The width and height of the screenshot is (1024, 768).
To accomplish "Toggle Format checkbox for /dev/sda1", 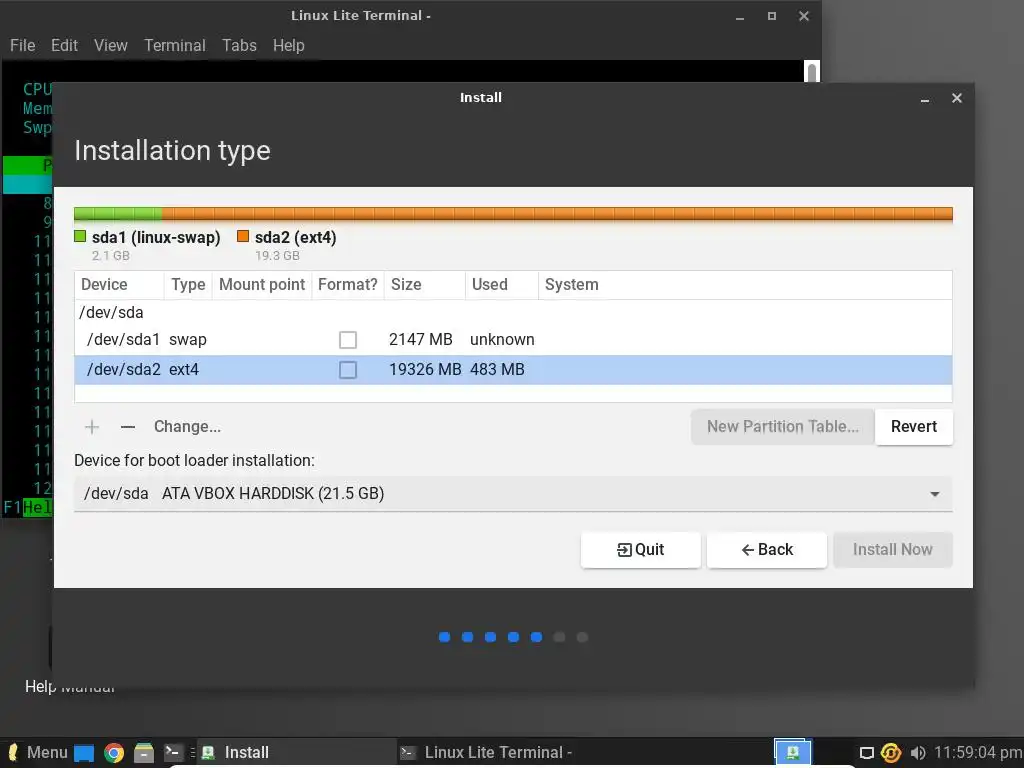I will [348, 340].
